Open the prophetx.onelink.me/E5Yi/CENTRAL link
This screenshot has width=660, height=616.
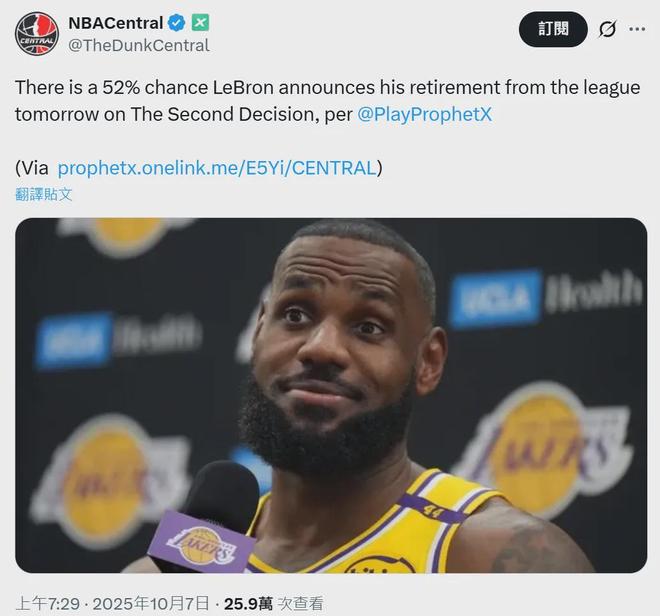[x=216, y=167]
